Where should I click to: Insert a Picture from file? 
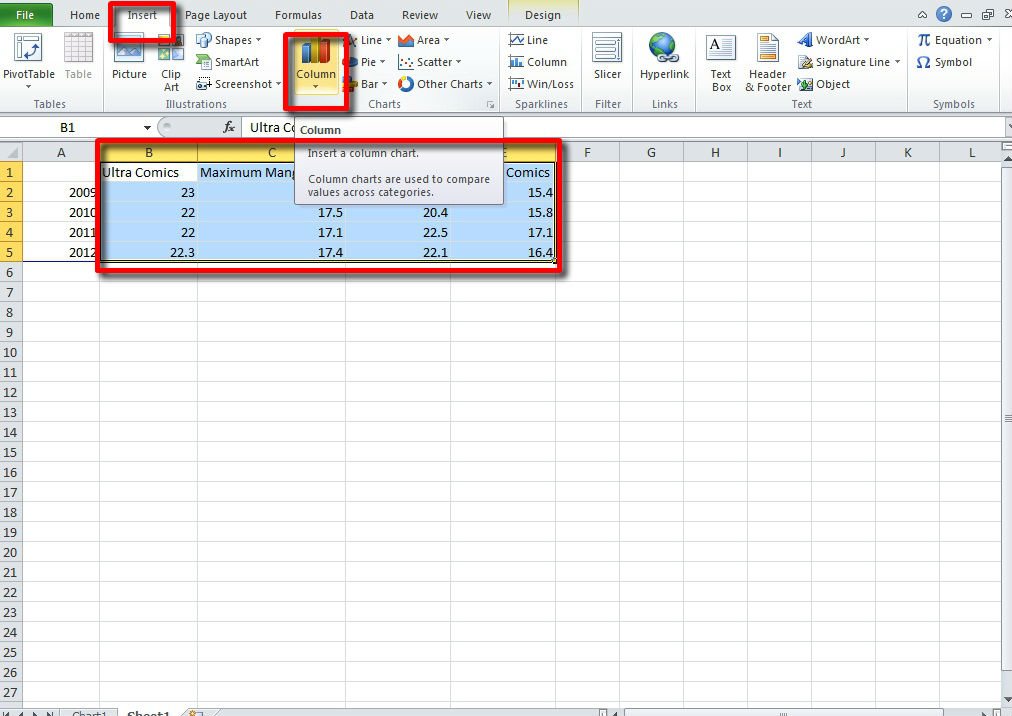point(128,60)
